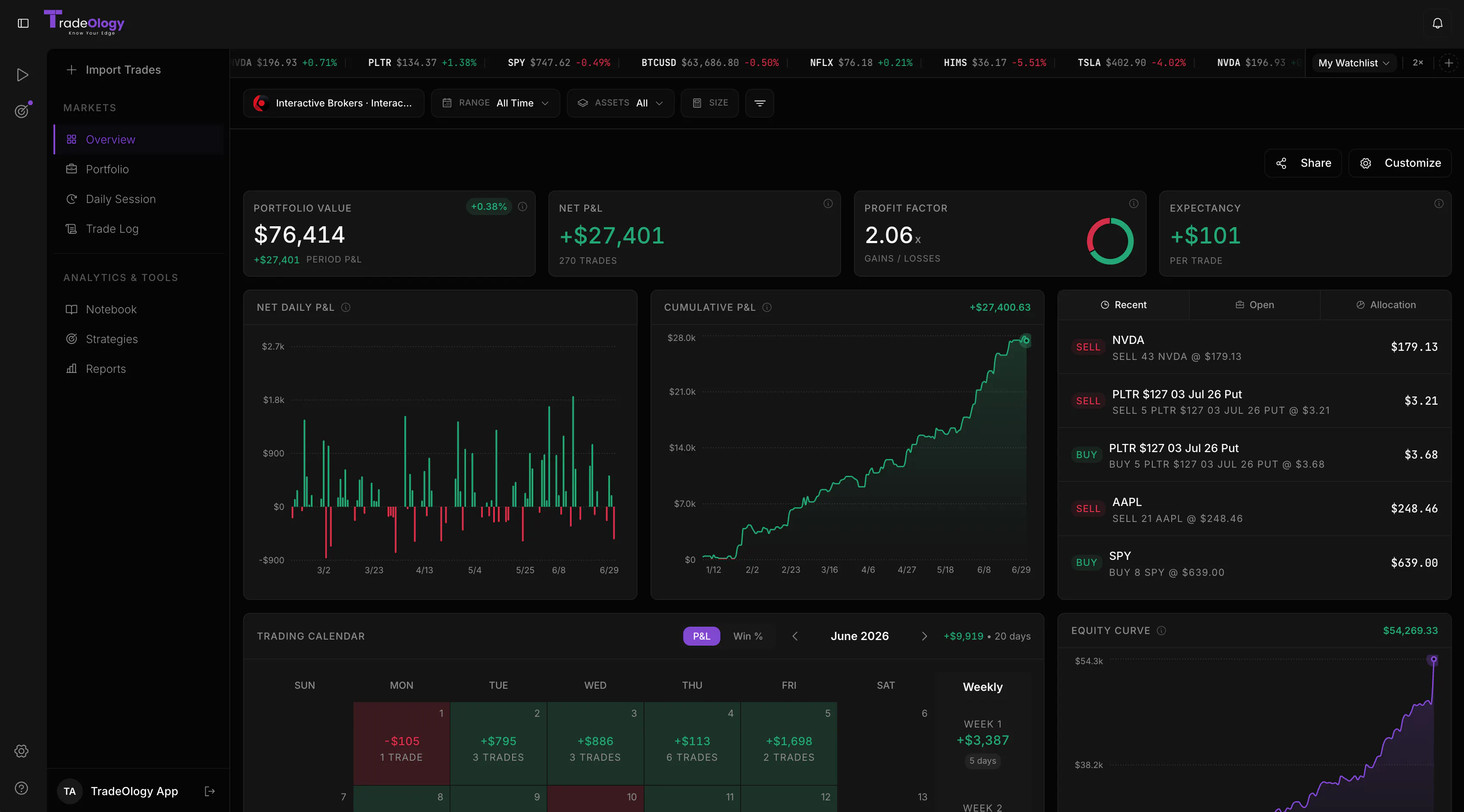Open the advanced filters icon
The height and width of the screenshot is (812, 1464).
[760, 103]
